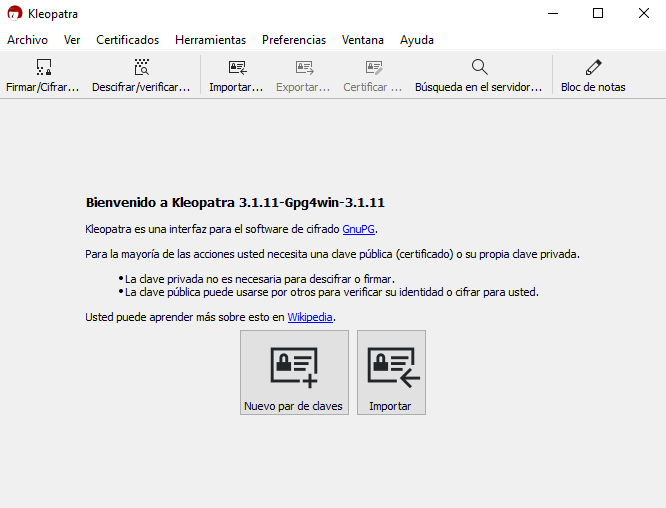Viewport: 666px width, 508px height.
Task: Open the Descifrar/verificar tool
Action: (141, 75)
